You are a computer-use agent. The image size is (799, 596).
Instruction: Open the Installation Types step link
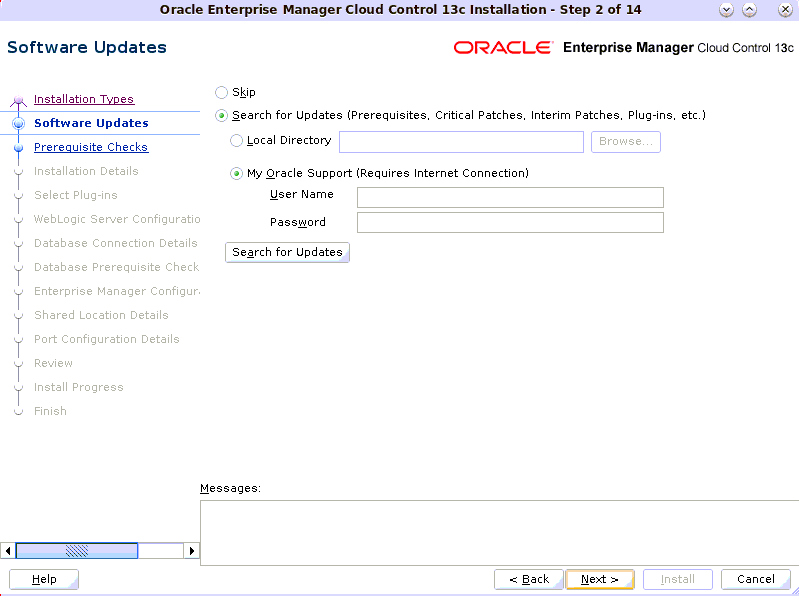pos(84,99)
